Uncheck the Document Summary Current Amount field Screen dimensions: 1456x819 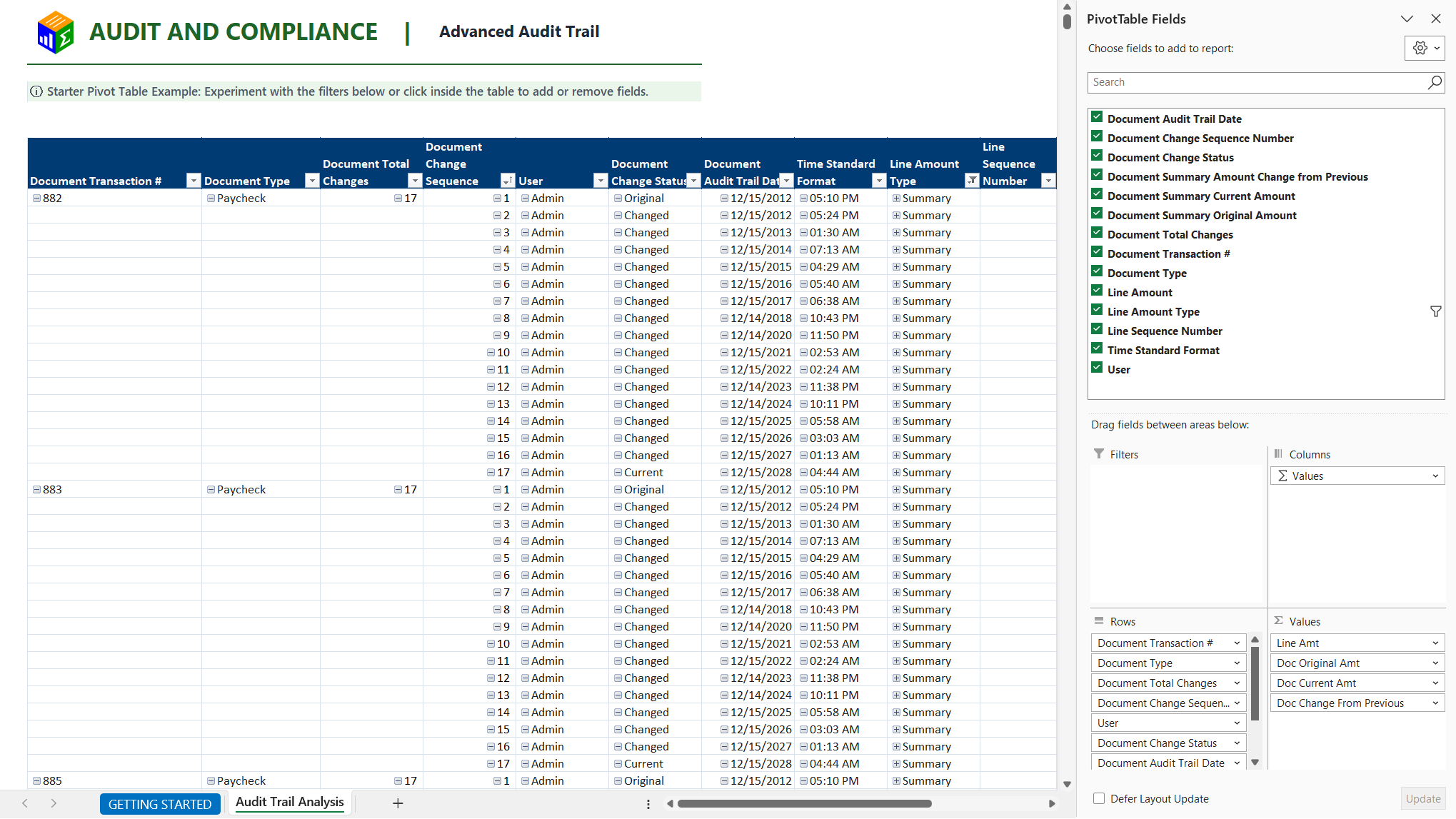tap(1097, 194)
